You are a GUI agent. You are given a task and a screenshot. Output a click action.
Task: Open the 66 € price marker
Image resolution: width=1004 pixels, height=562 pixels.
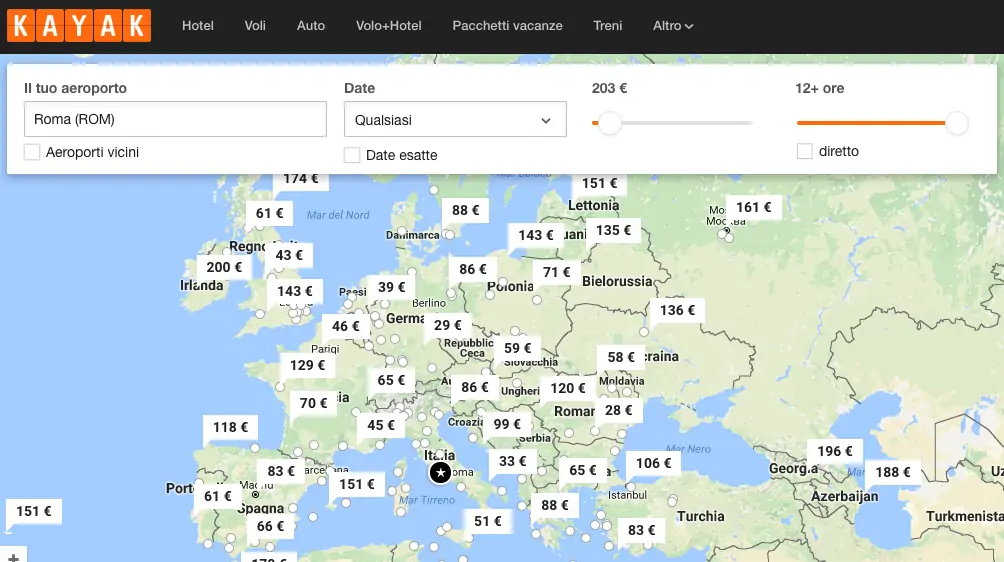click(270, 526)
